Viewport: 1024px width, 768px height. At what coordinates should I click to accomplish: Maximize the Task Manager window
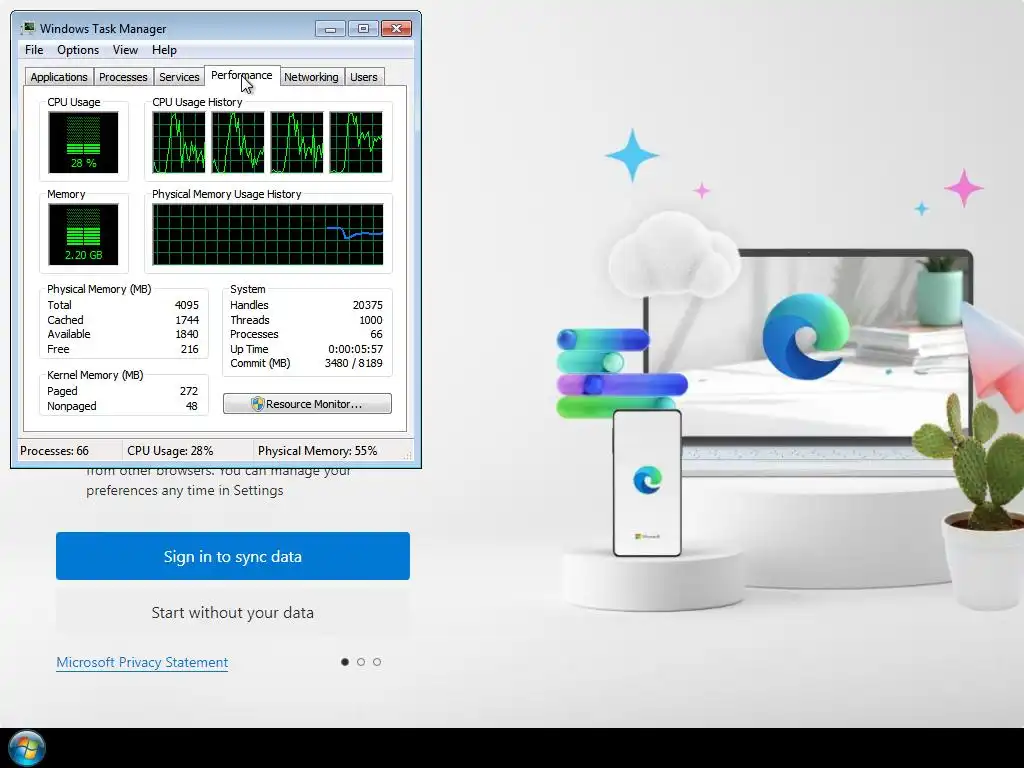tap(363, 29)
